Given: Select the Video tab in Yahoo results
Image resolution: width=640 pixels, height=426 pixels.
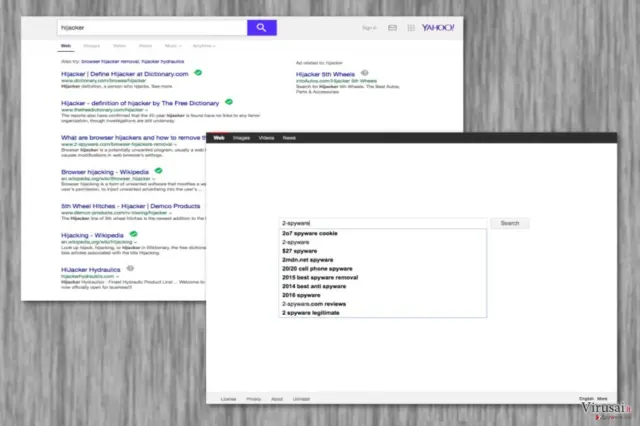Looking at the screenshot, I should pyautogui.click(x=119, y=46).
